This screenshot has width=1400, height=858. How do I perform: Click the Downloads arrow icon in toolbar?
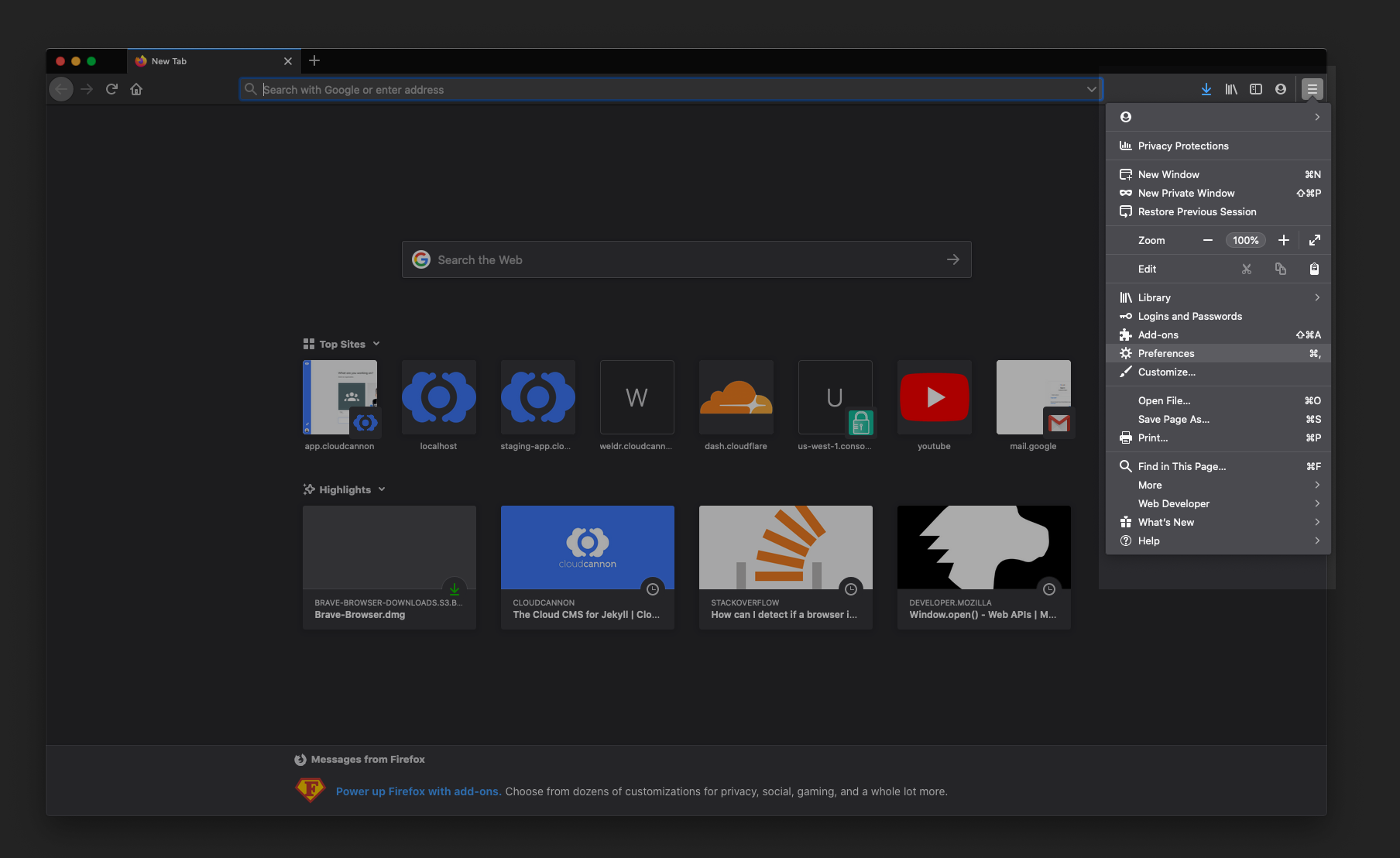point(1206,89)
